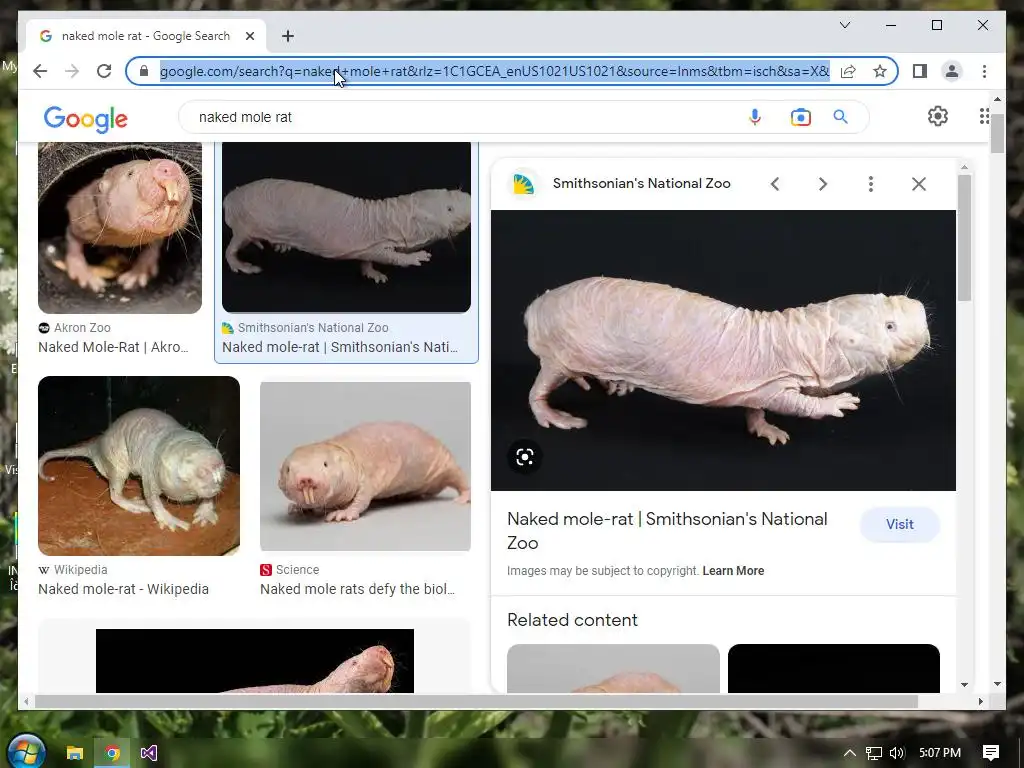Show hidden system tray icons

(x=849, y=753)
